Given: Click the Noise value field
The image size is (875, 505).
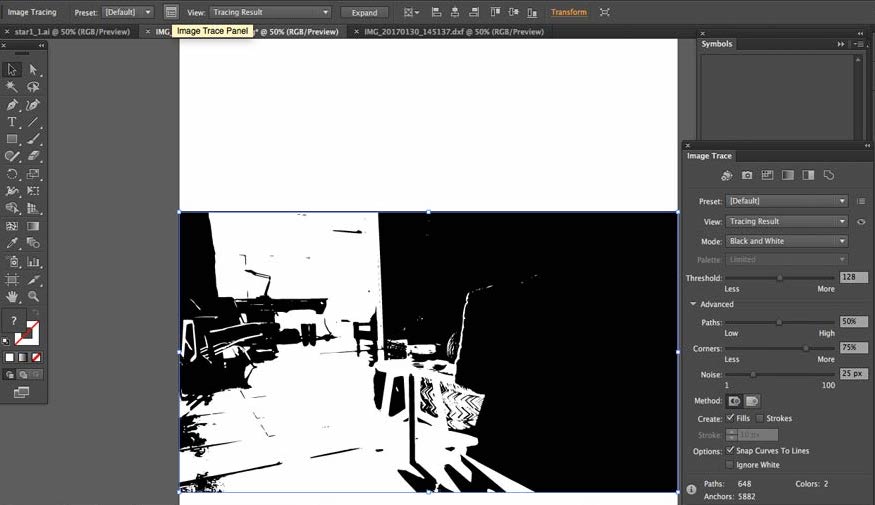Looking at the screenshot, I should pyautogui.click(x=853, y=373).
